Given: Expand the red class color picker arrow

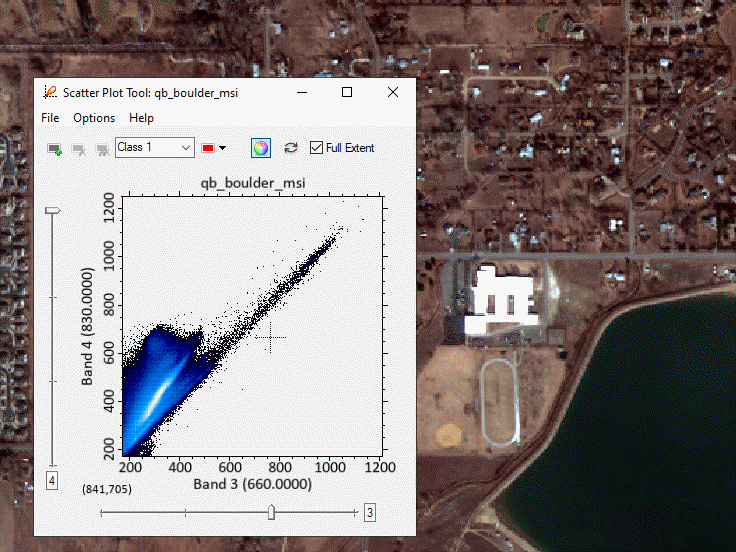Looking at the screenshot, I should point(223,148).
